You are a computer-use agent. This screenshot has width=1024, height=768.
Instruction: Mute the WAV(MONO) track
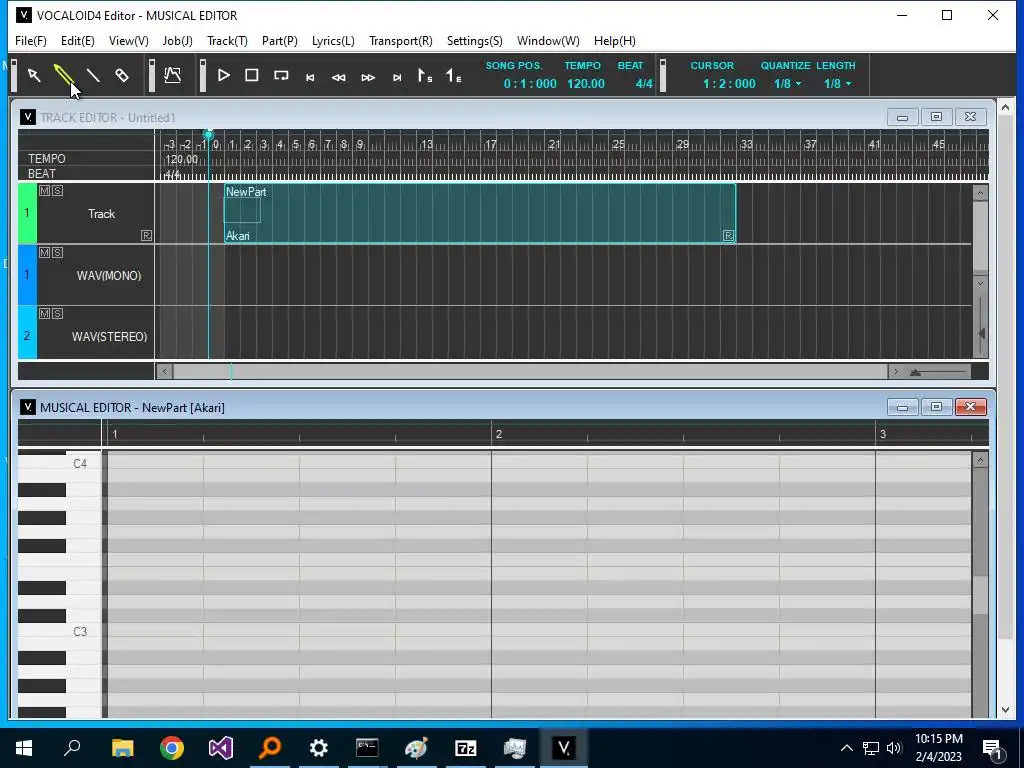click(x=44, y=253)
